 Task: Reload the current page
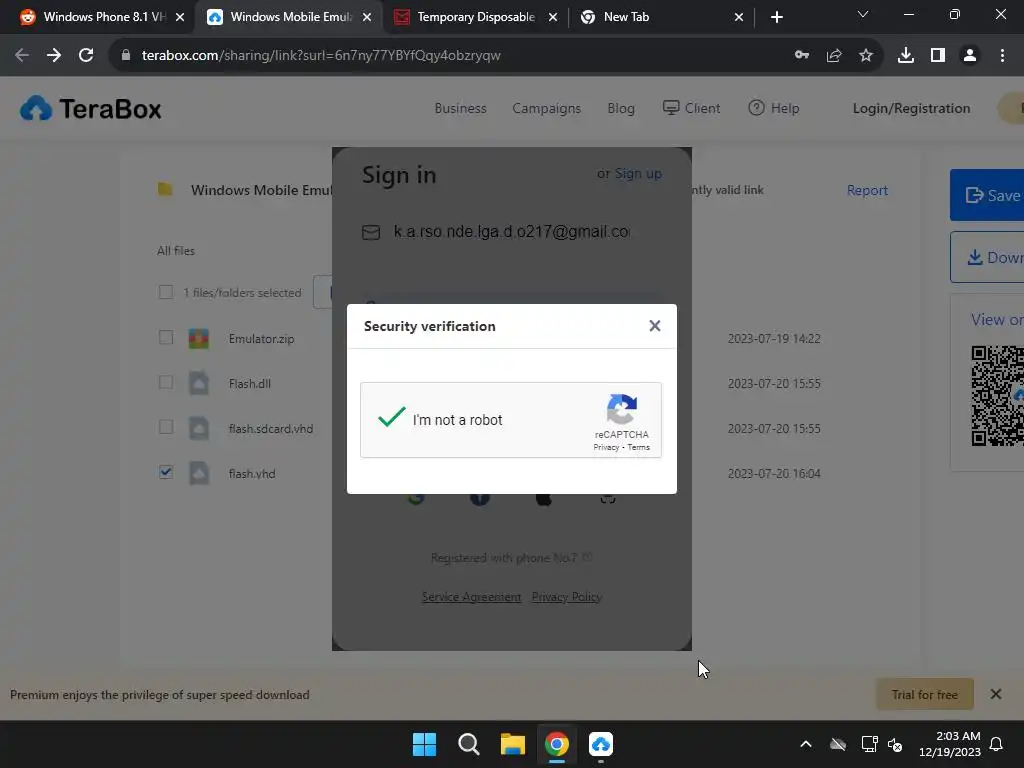point(86,56)
